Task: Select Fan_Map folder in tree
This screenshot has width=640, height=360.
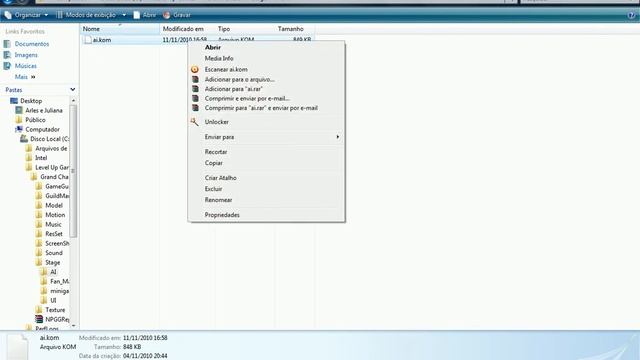Action: tap(60, 281)
